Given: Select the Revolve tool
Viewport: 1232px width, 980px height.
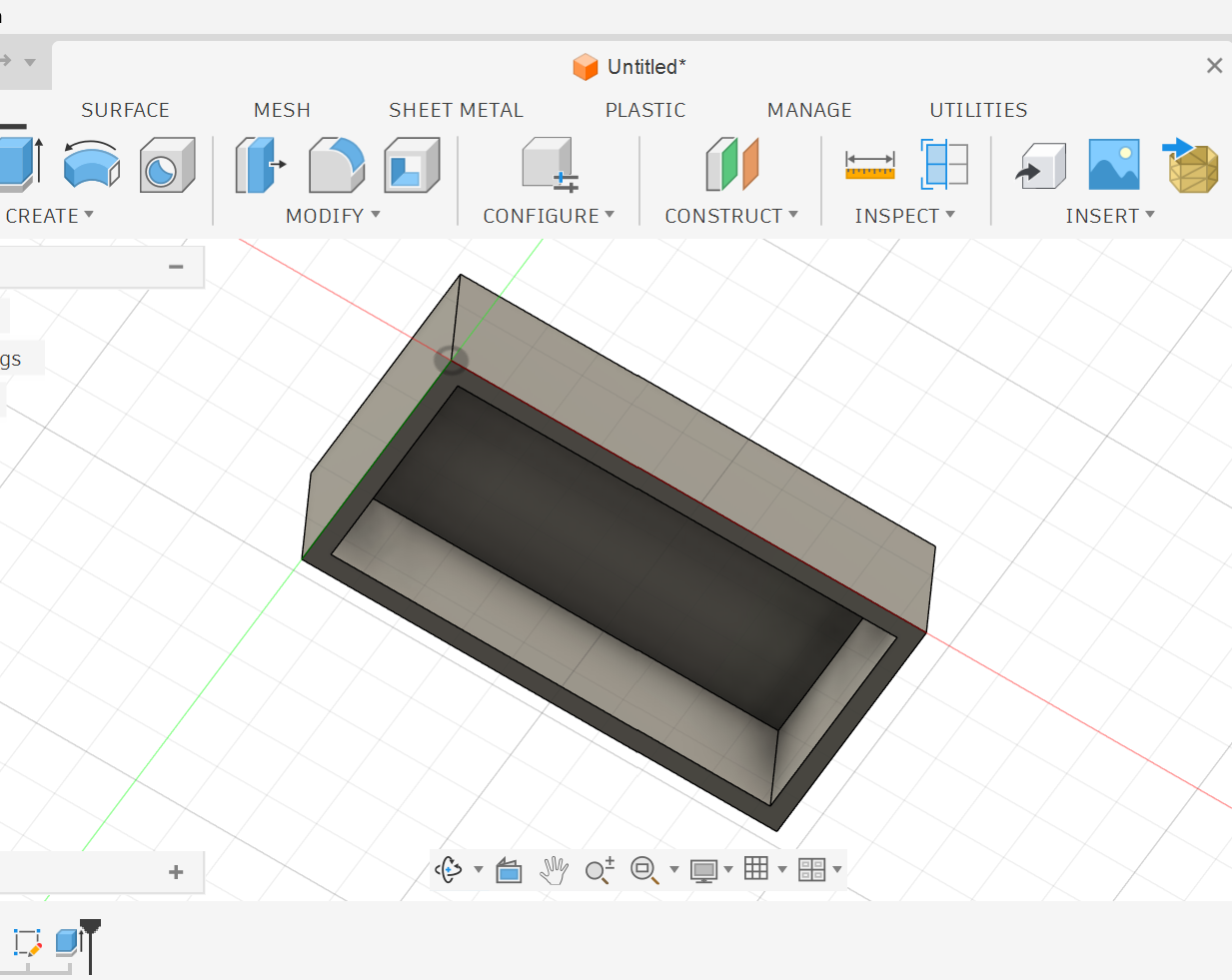Looking at the screenshot, I should (x=92, y=164).
